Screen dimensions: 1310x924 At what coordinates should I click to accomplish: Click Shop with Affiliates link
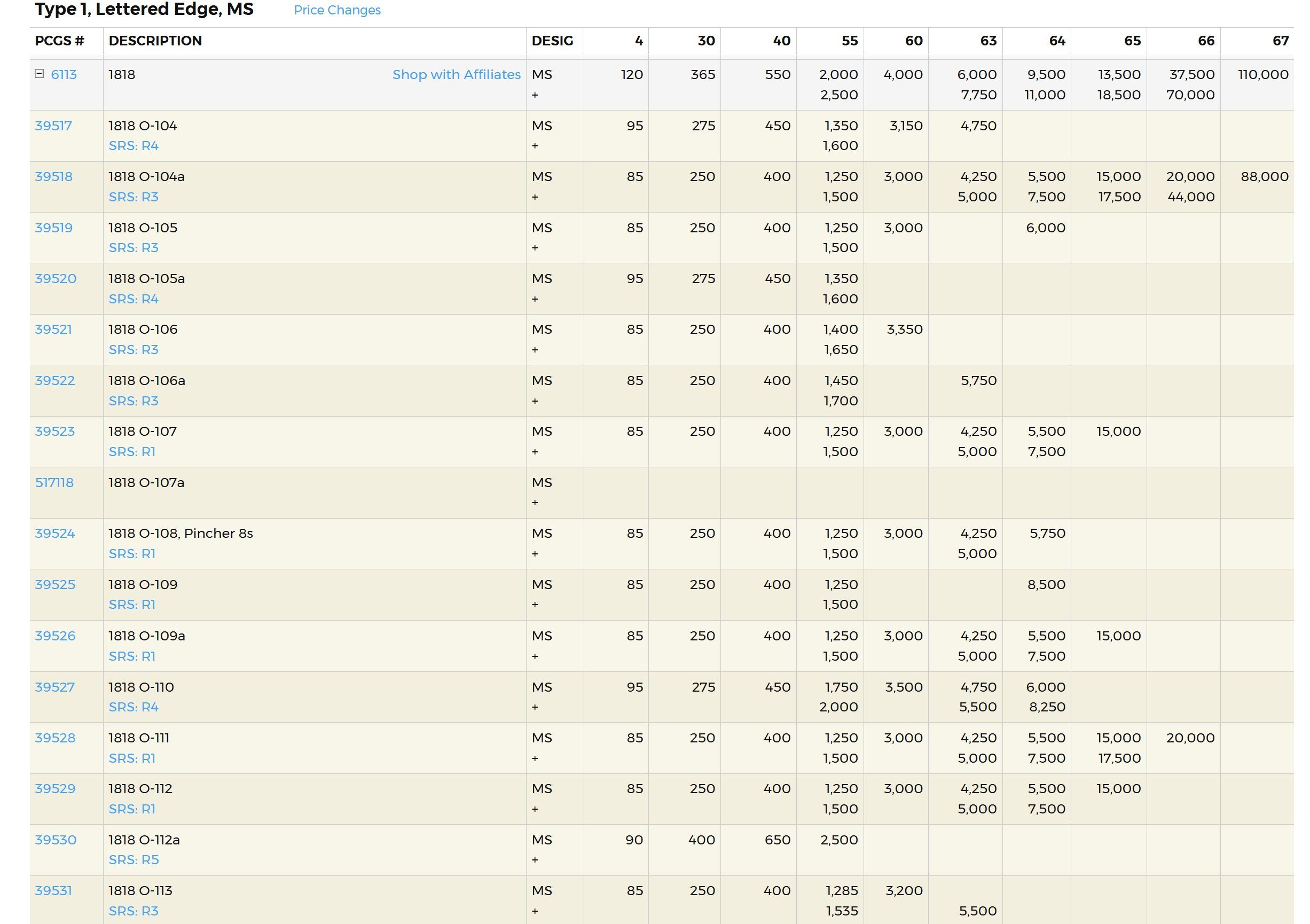tap(456, 75)
